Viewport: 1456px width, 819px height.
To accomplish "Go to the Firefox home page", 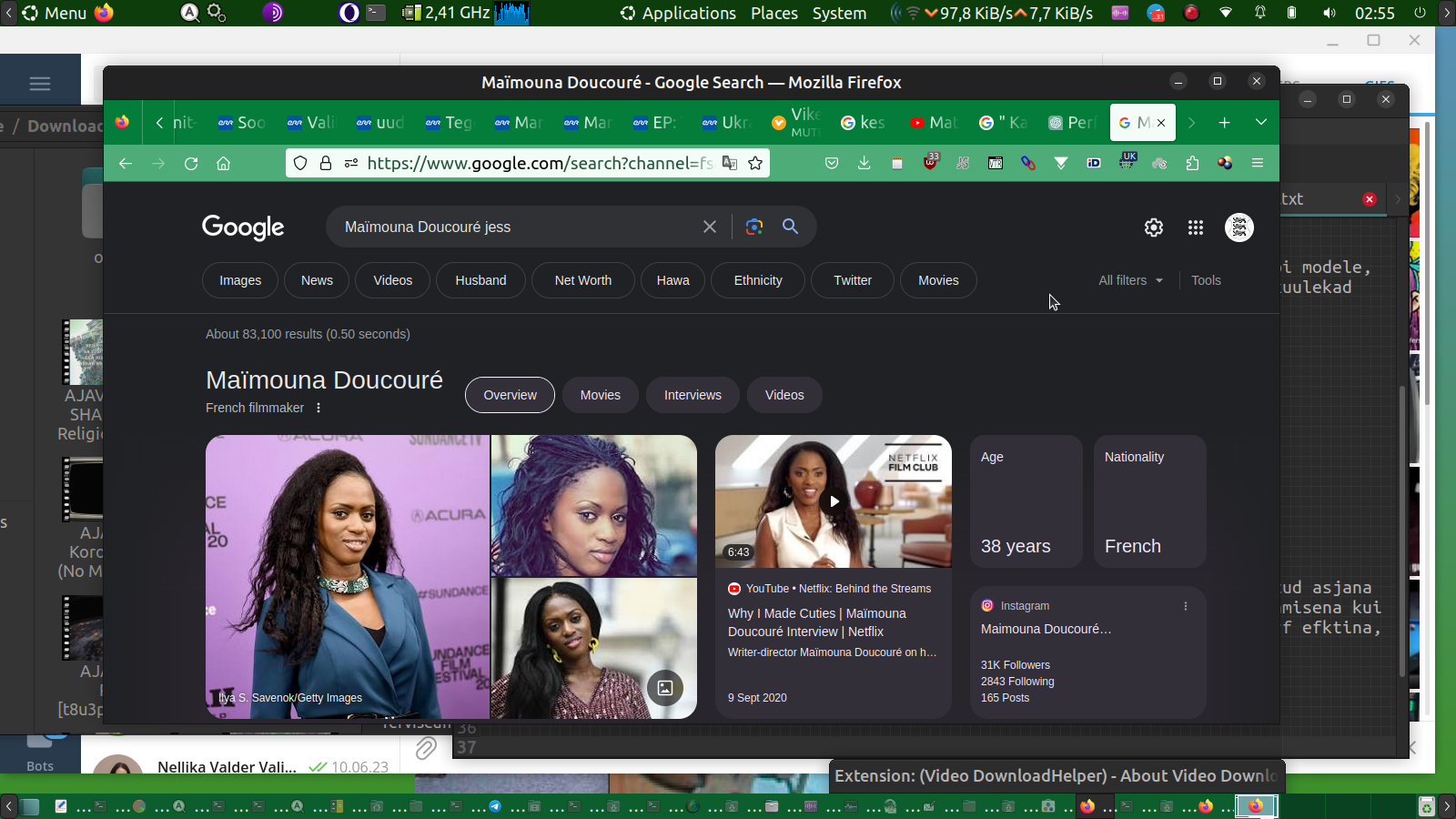I will [x=224, y=163].
